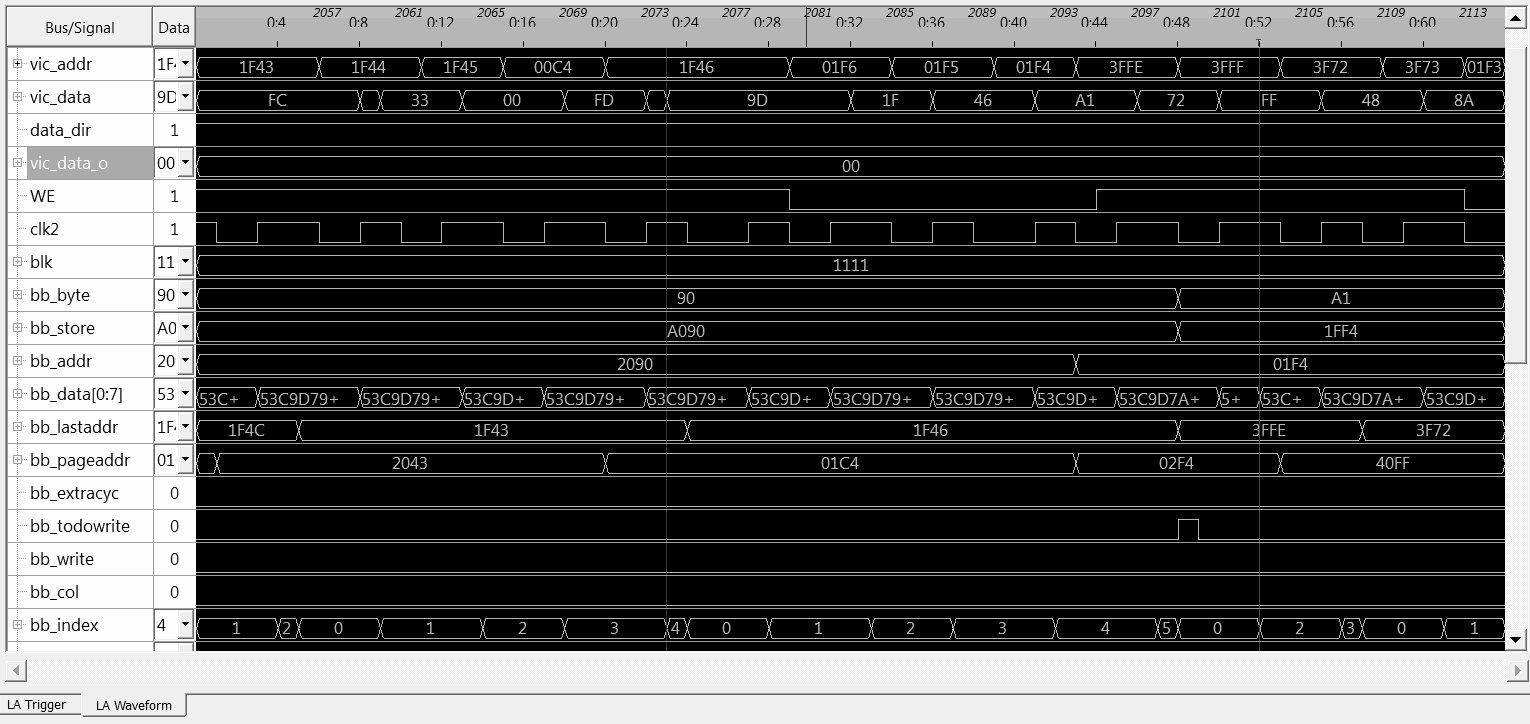Click the horizontal scrollbar right arrow
Viewport: 1530px width, 724px height.
(x=1517, y=670)
